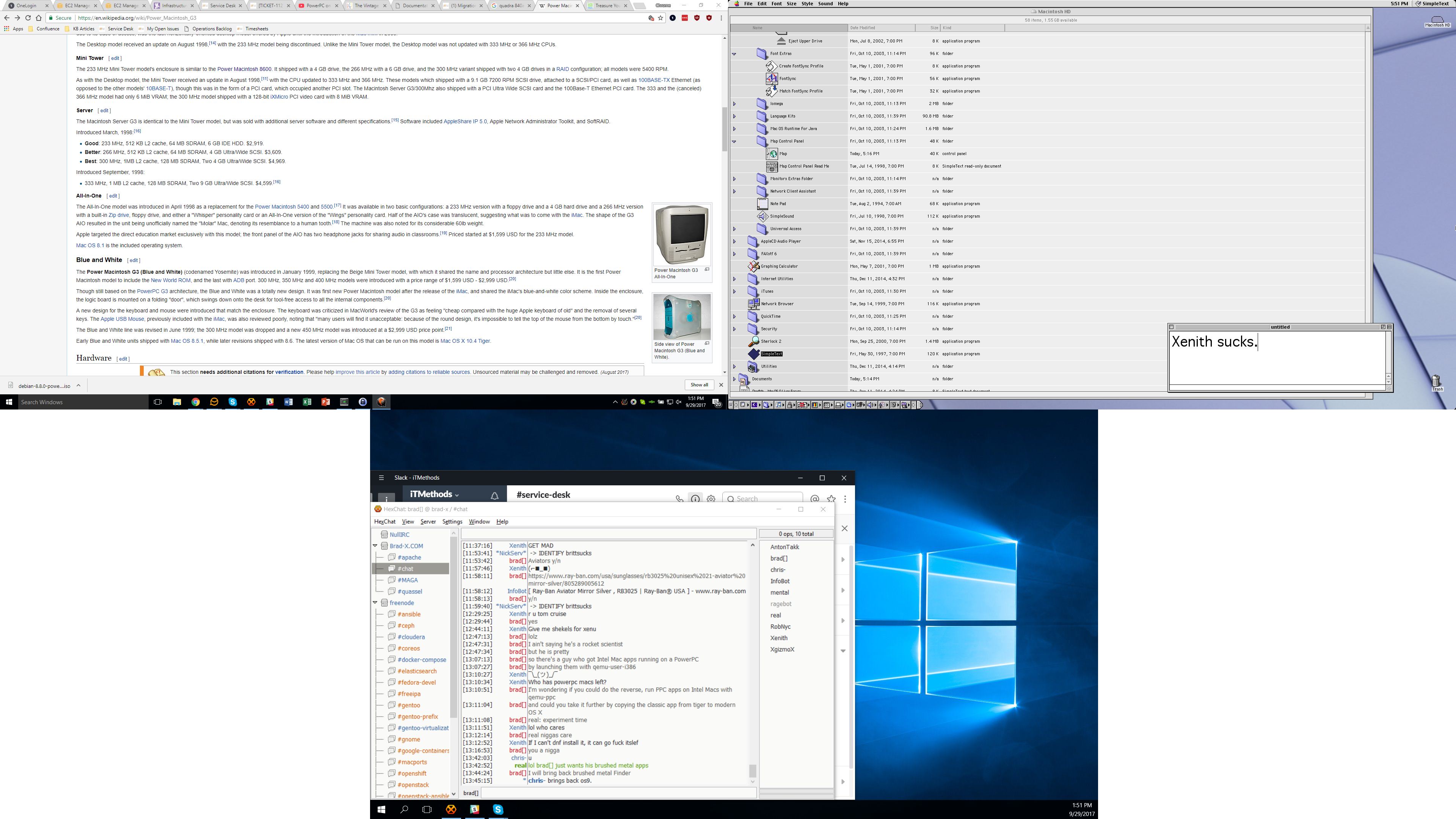
Task: Click the Wikipedia page vertical scrollbar thumb
Action: coord(725,129)
